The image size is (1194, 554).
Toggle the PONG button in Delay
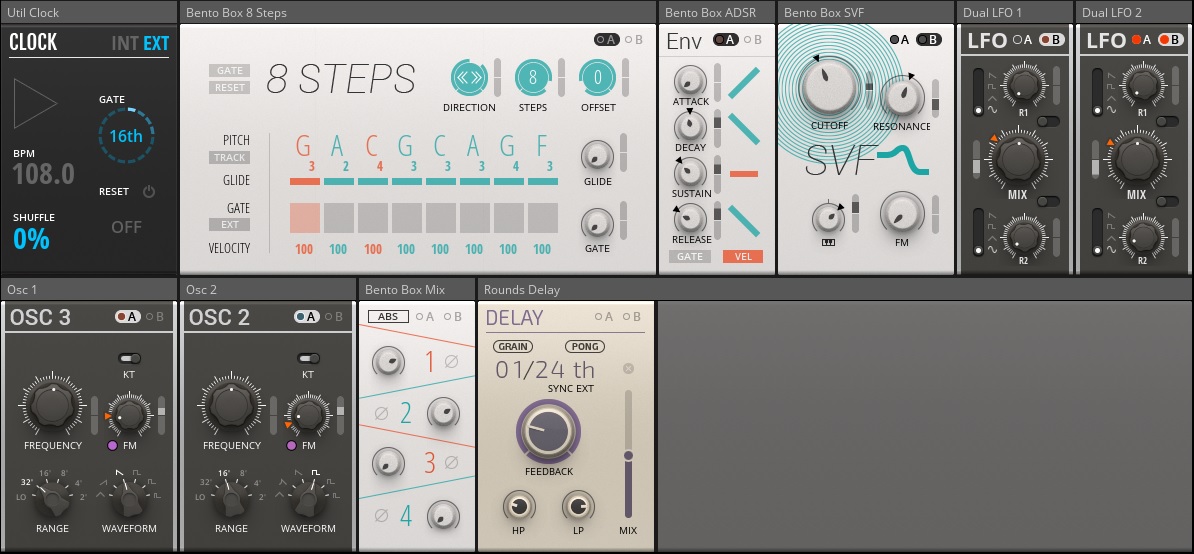pos(585,346)
